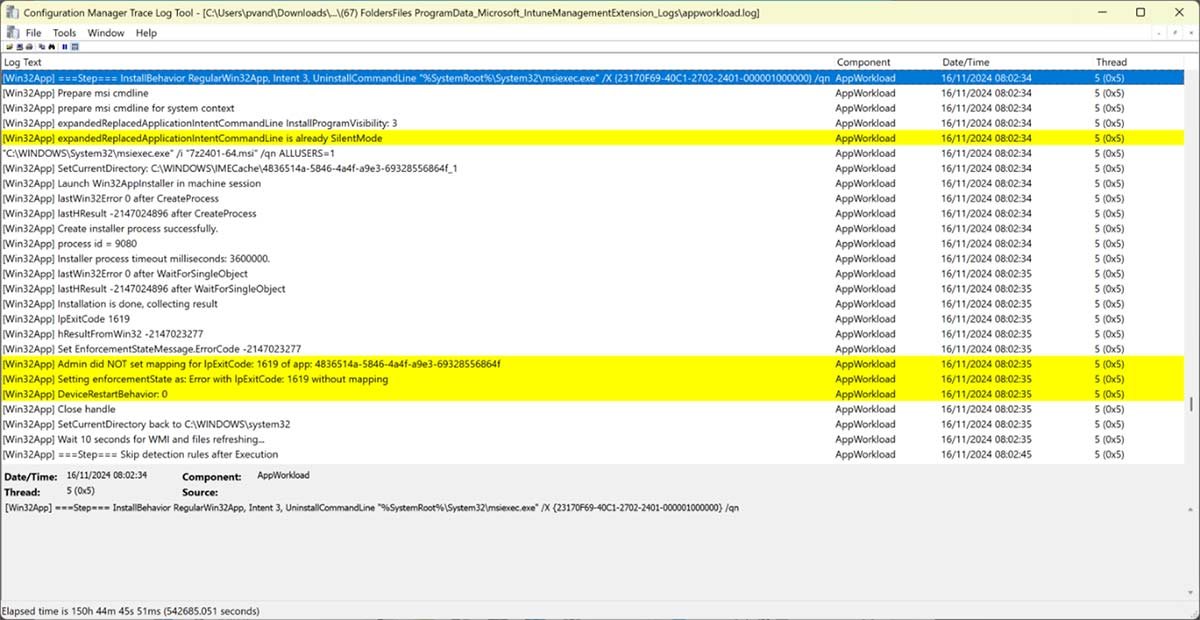The height and width of the screenshot is (620, 1200).
Task: Open the File menu
Action: point(33,33)
